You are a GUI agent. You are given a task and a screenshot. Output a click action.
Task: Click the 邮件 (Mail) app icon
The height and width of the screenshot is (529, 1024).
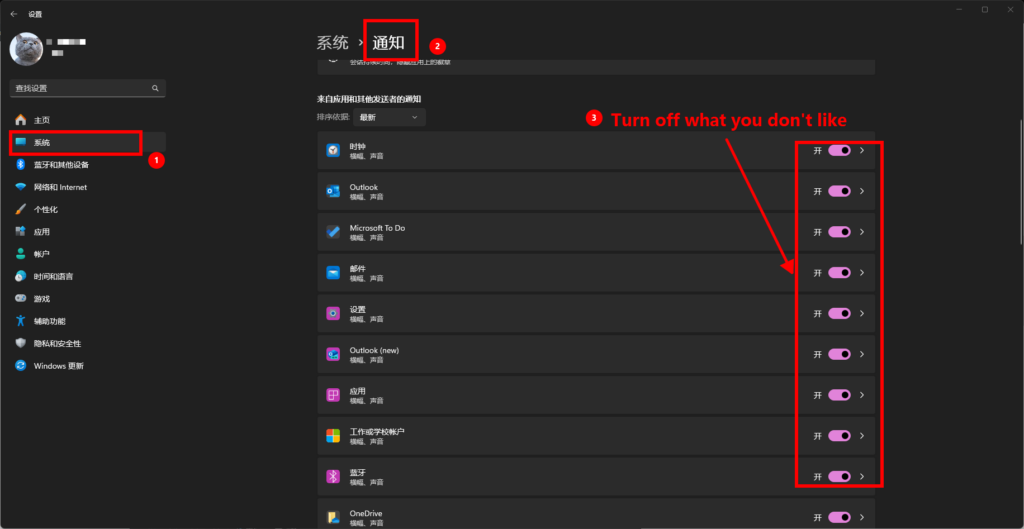click(x=333, y=272)
